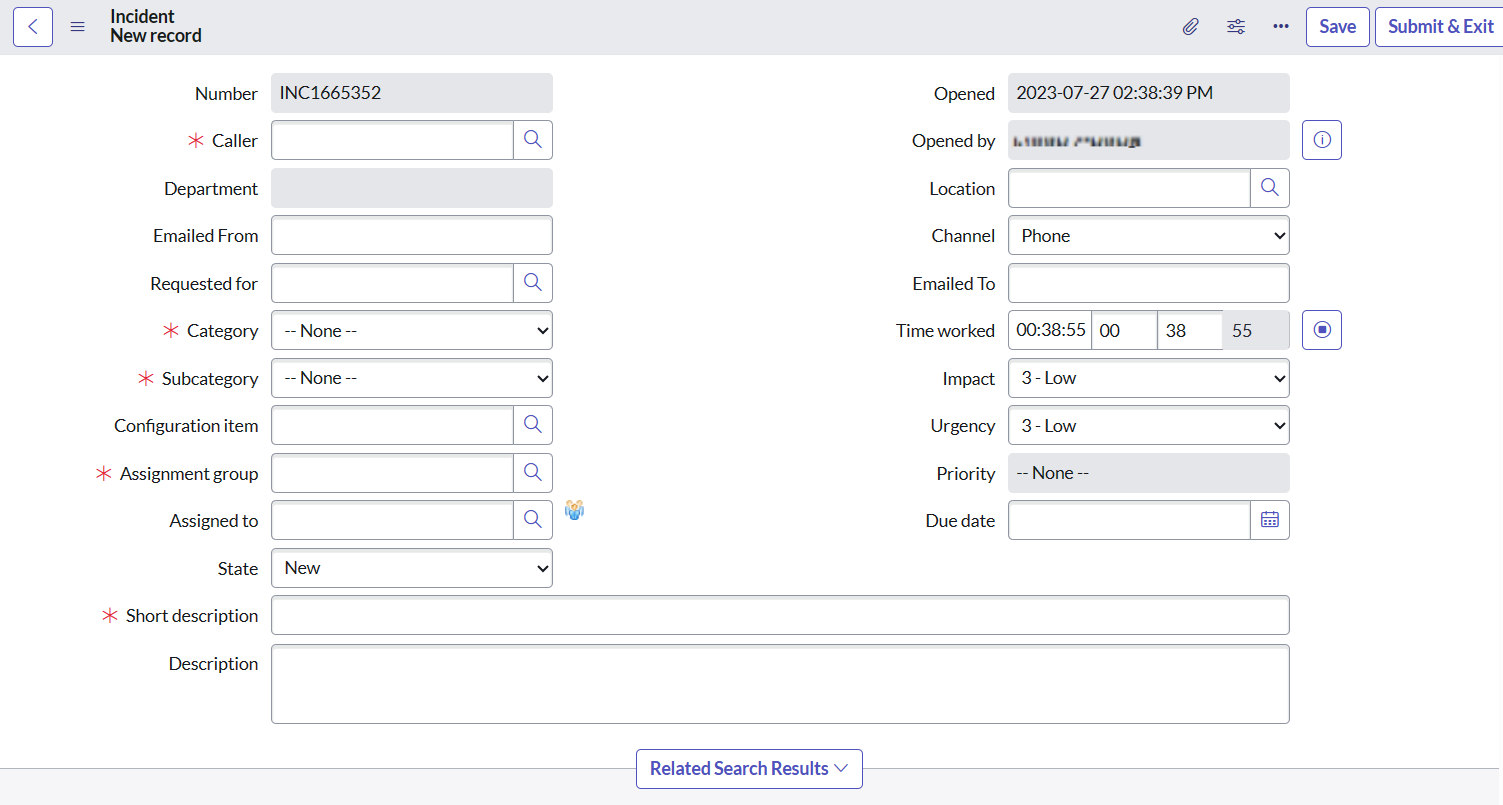Click inside the Short description field
The width and height of the screenshot is (1503, 805).
780,615
